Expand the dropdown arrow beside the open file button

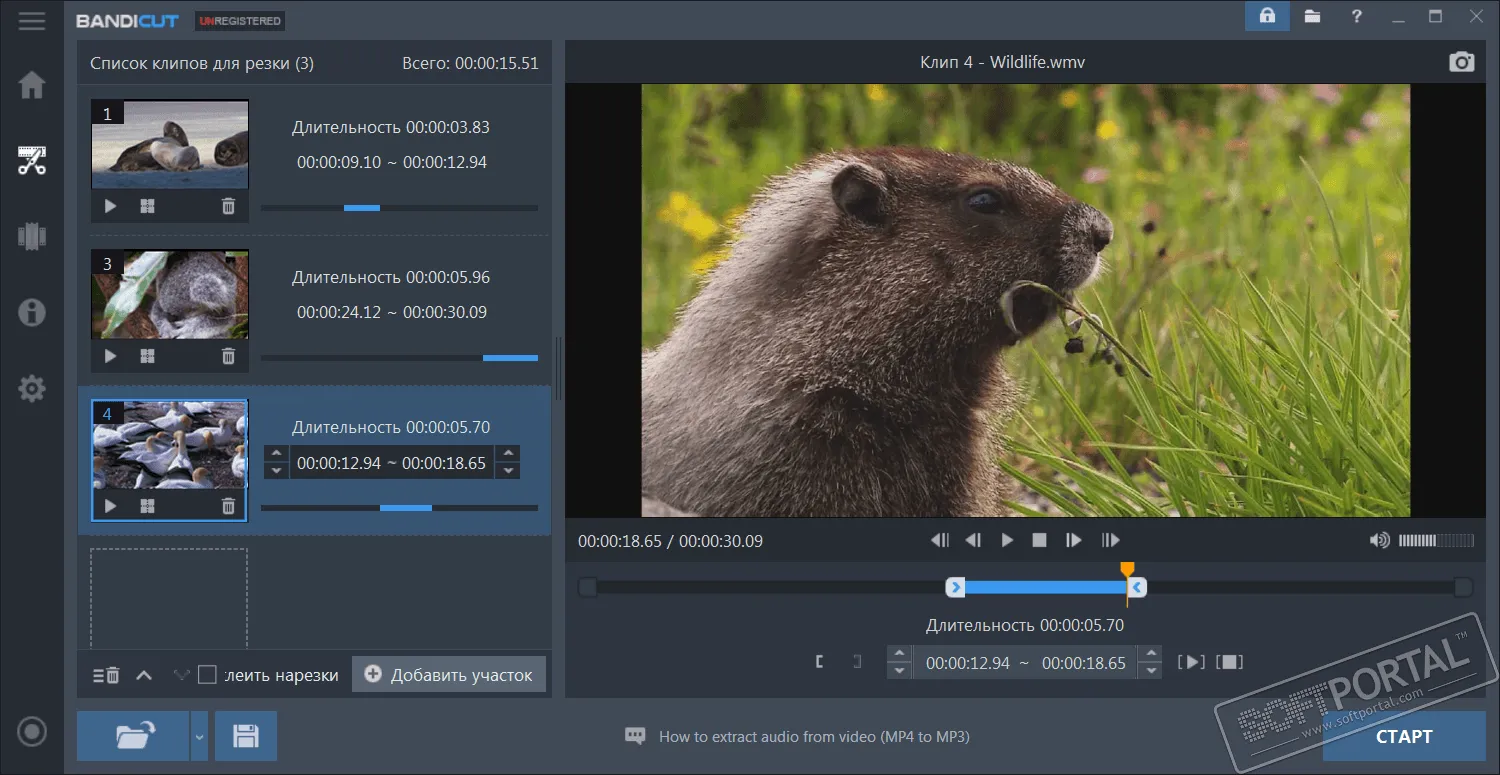199,737
